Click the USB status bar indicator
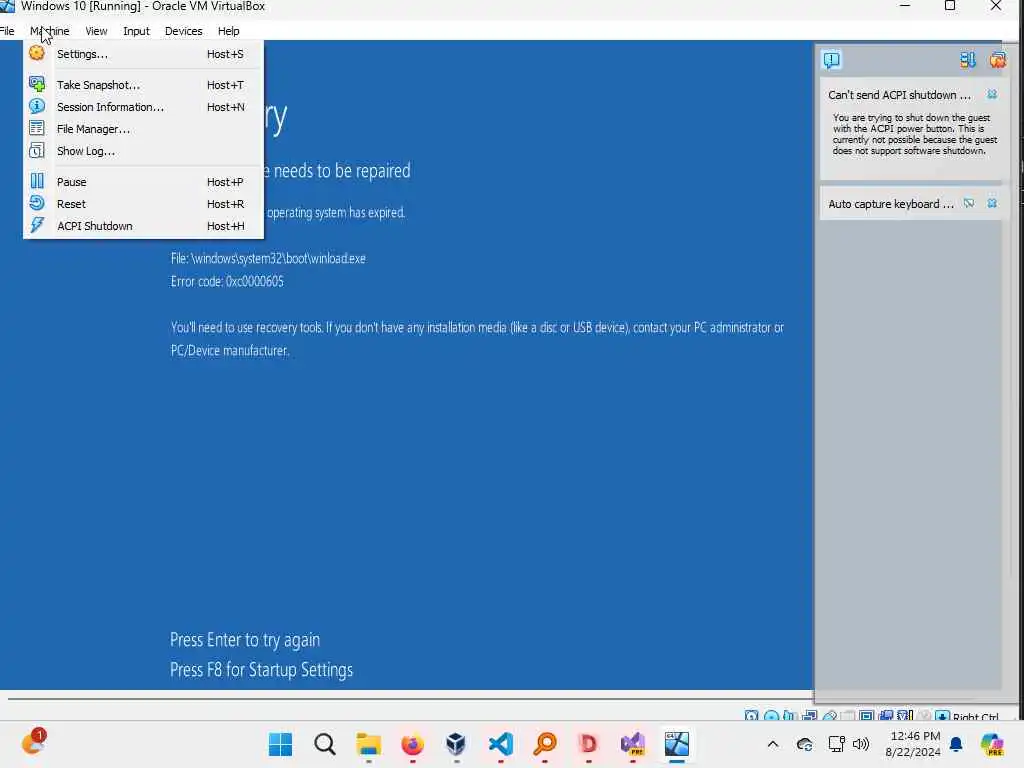Screen dimensions: 1024x768 coord(829,716)
